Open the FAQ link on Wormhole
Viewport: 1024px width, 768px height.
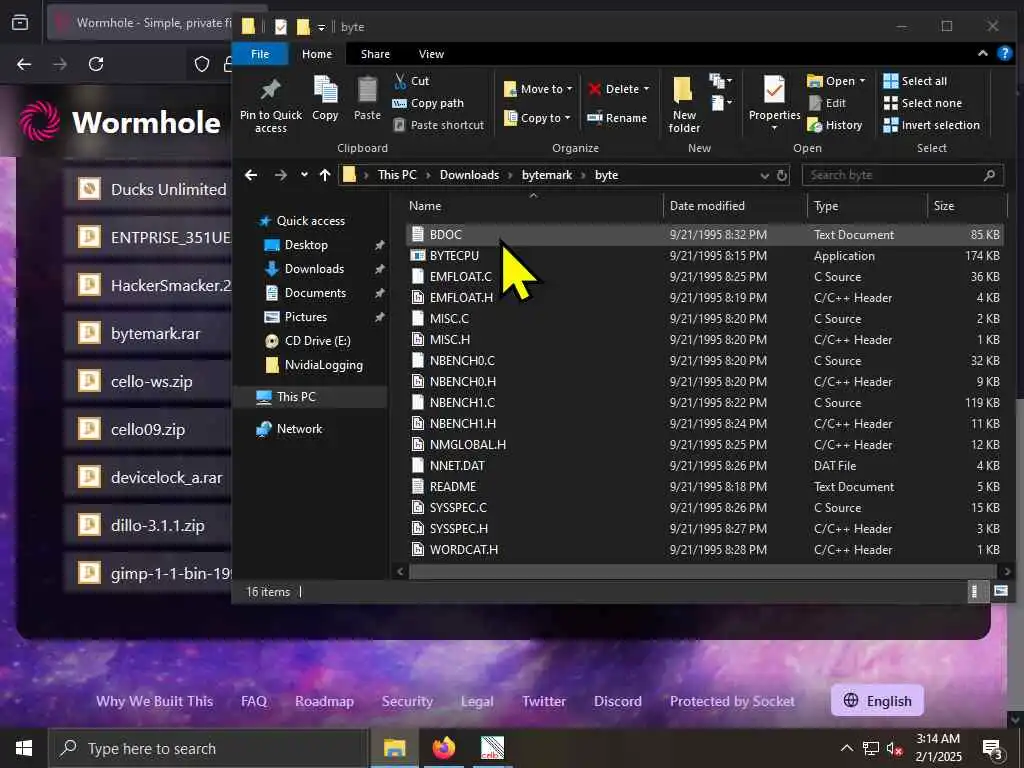click(x=253, y=701)
